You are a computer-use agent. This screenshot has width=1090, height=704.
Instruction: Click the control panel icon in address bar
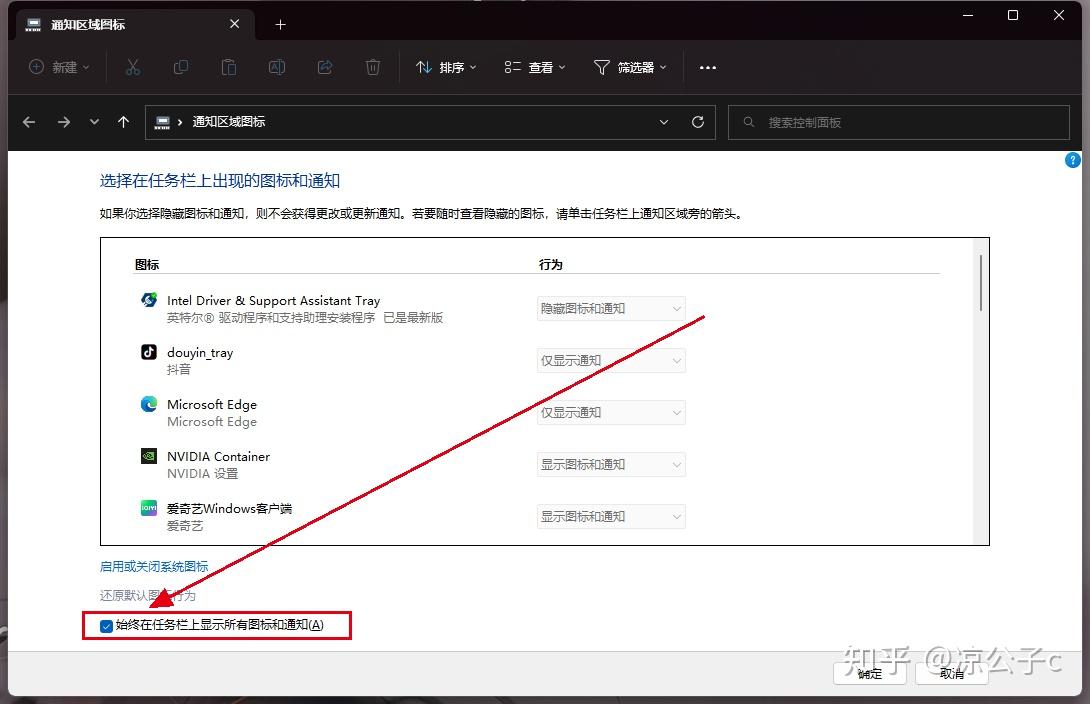pos(162,122)
